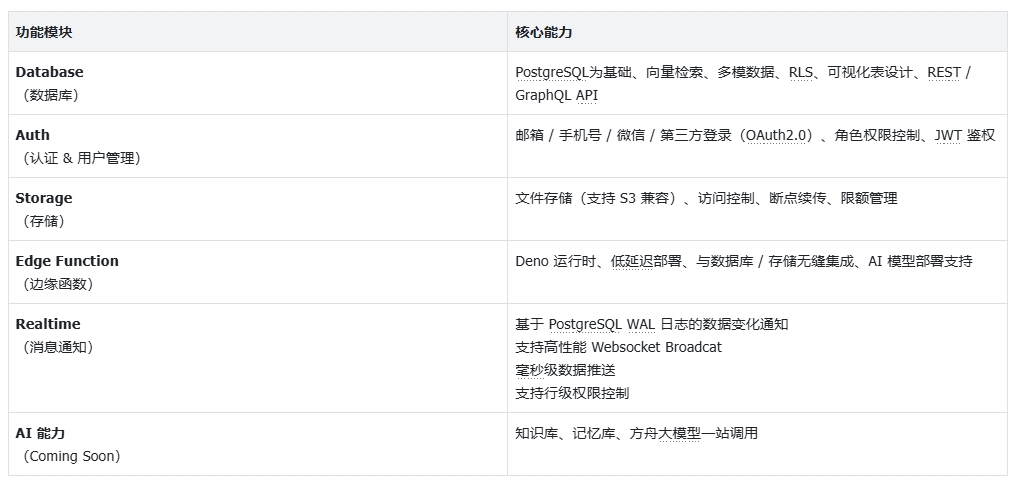The image size is (1016, 487).
Task: Select the bold Edge Function module name
Action: coord(67,260)
